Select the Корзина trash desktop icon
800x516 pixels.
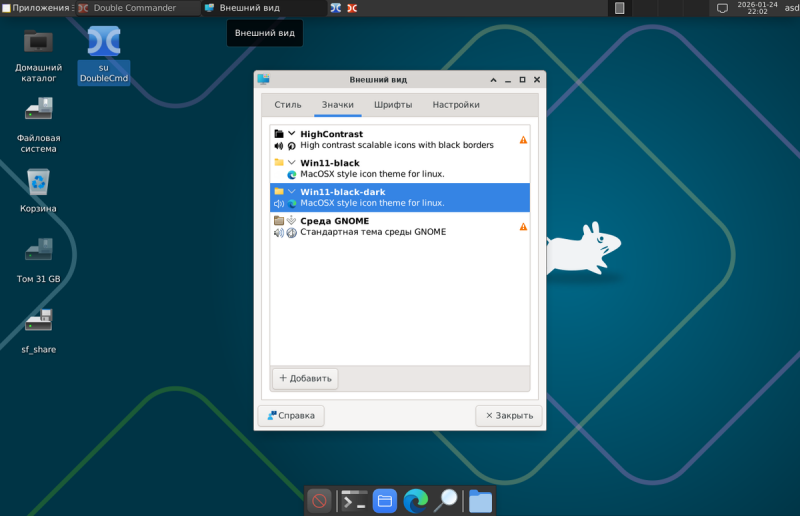(x=38, y=191)
